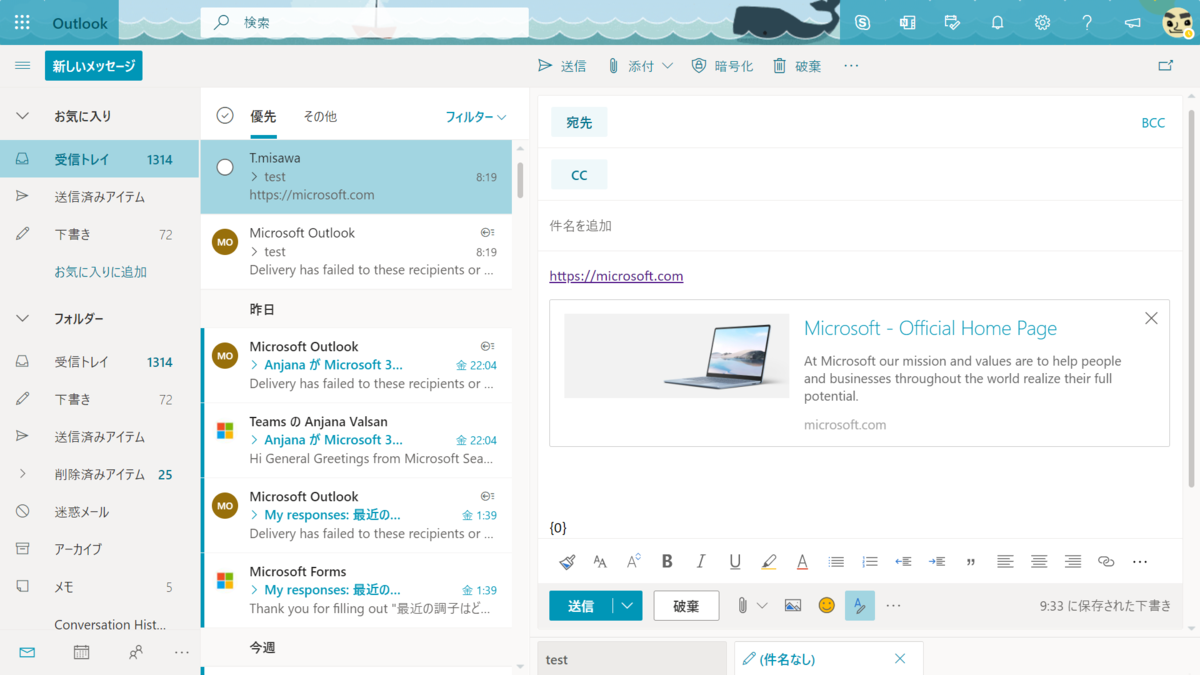The height and width of the screenshot is (675, 1200).
Task: Click the blue 送信 button at bottom
Action: [x=581, y=606]
